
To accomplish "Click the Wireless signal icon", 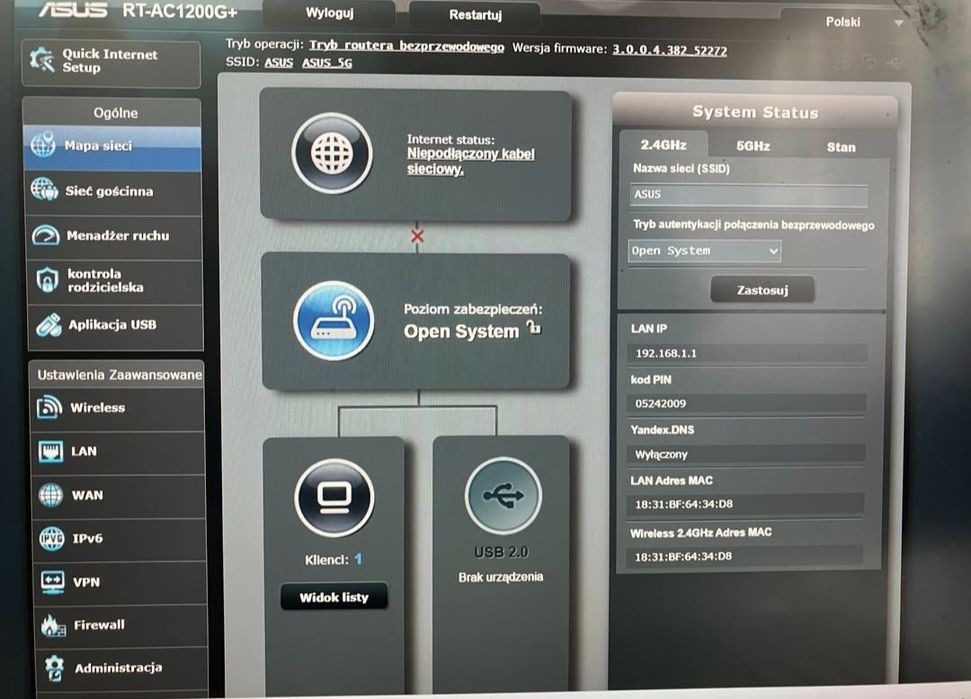I will [x=50, y=407].
